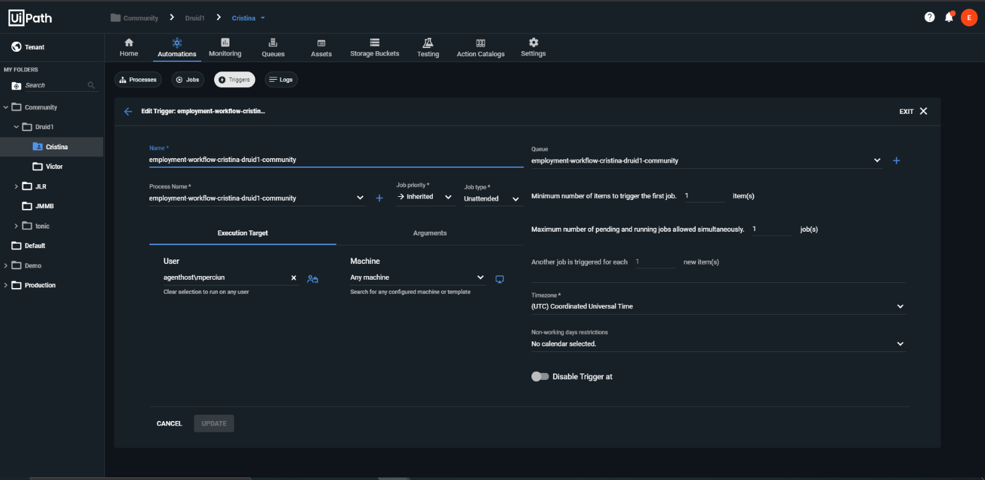Viewport: 985px width, 480px height.
Task: Open Action Catalogs tab
Action: tap(481, 48)
